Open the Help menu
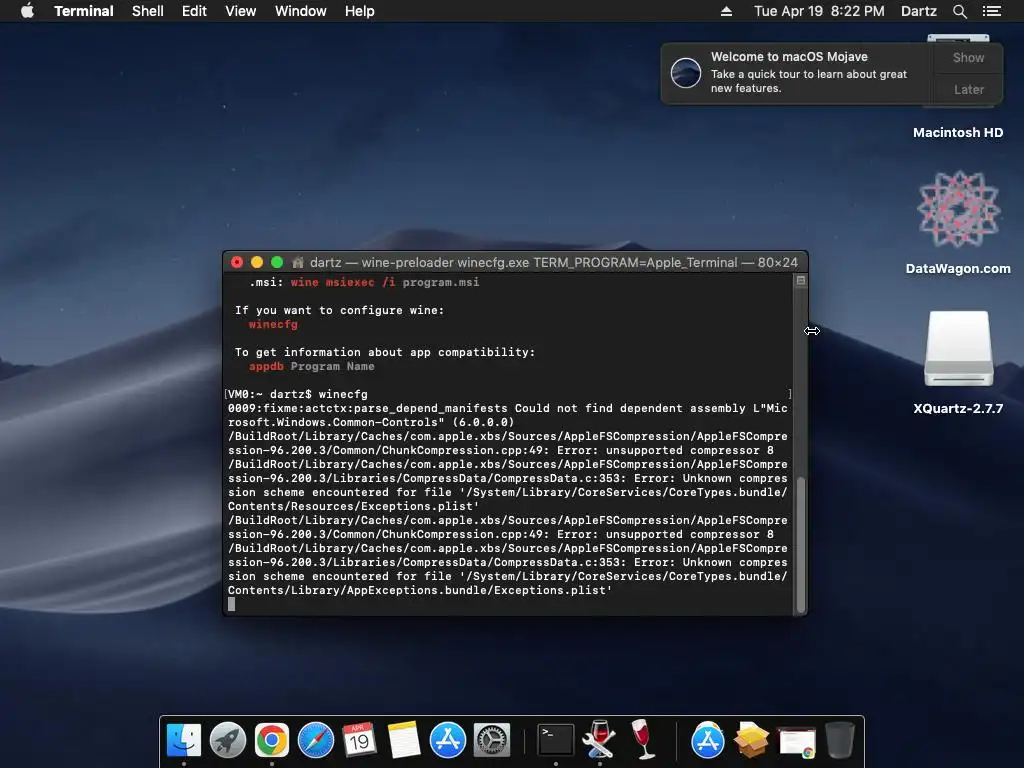This screenshot has width=1024, height=768. (x=360, y=11)
